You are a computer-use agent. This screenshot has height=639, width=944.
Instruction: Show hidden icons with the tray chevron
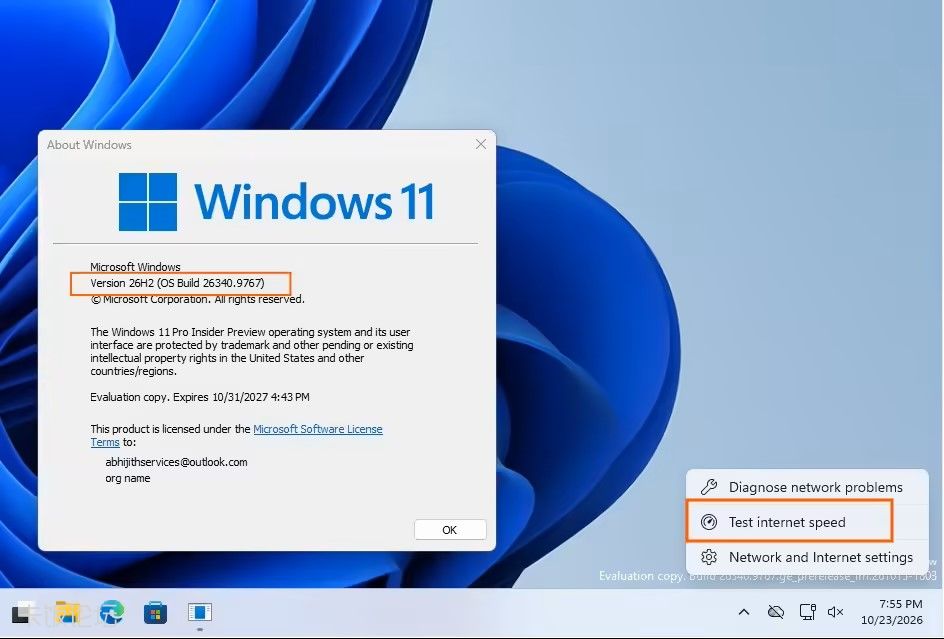point(744,612)
